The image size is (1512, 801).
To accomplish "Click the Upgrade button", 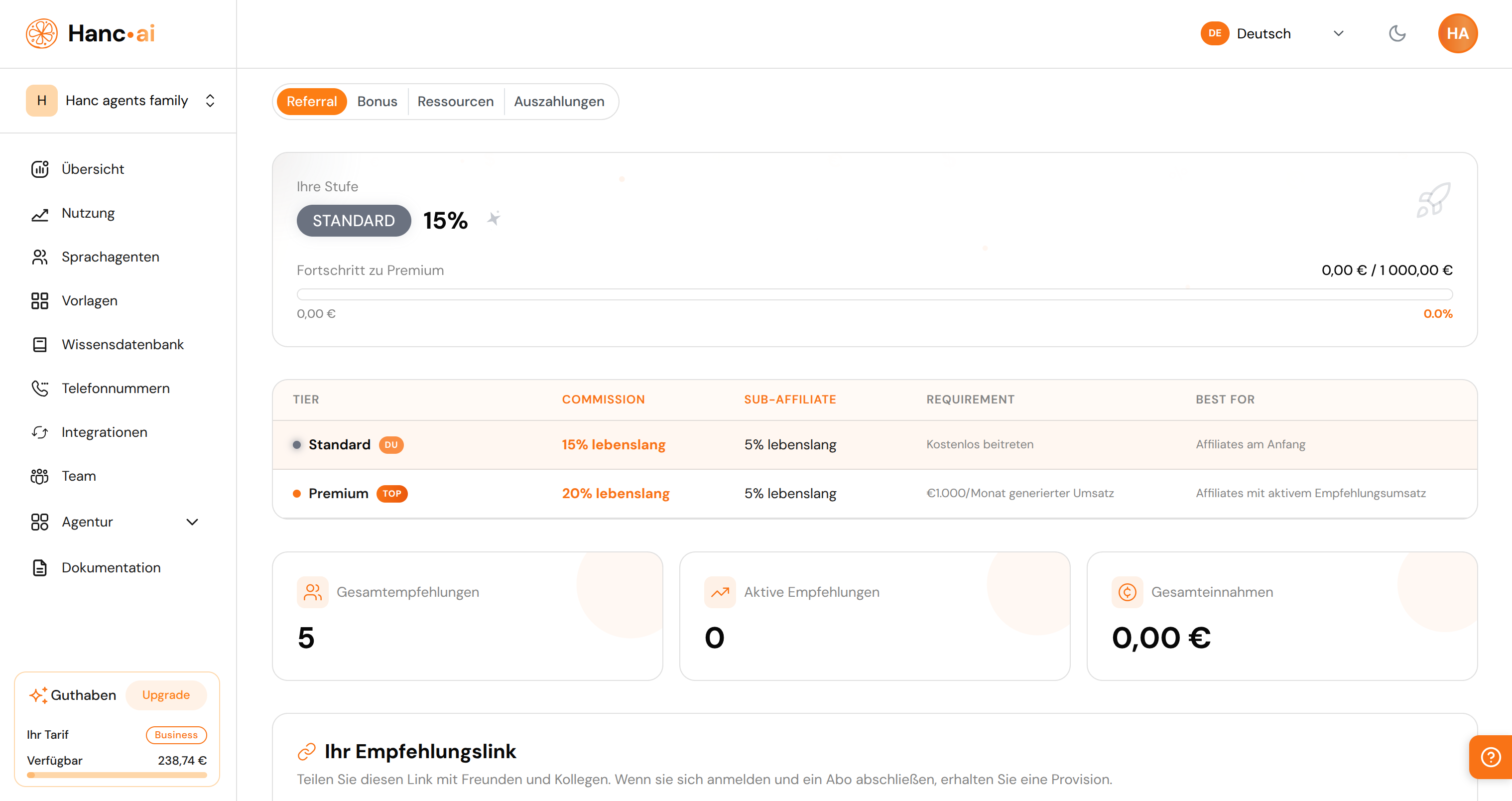I will point(166,695).
